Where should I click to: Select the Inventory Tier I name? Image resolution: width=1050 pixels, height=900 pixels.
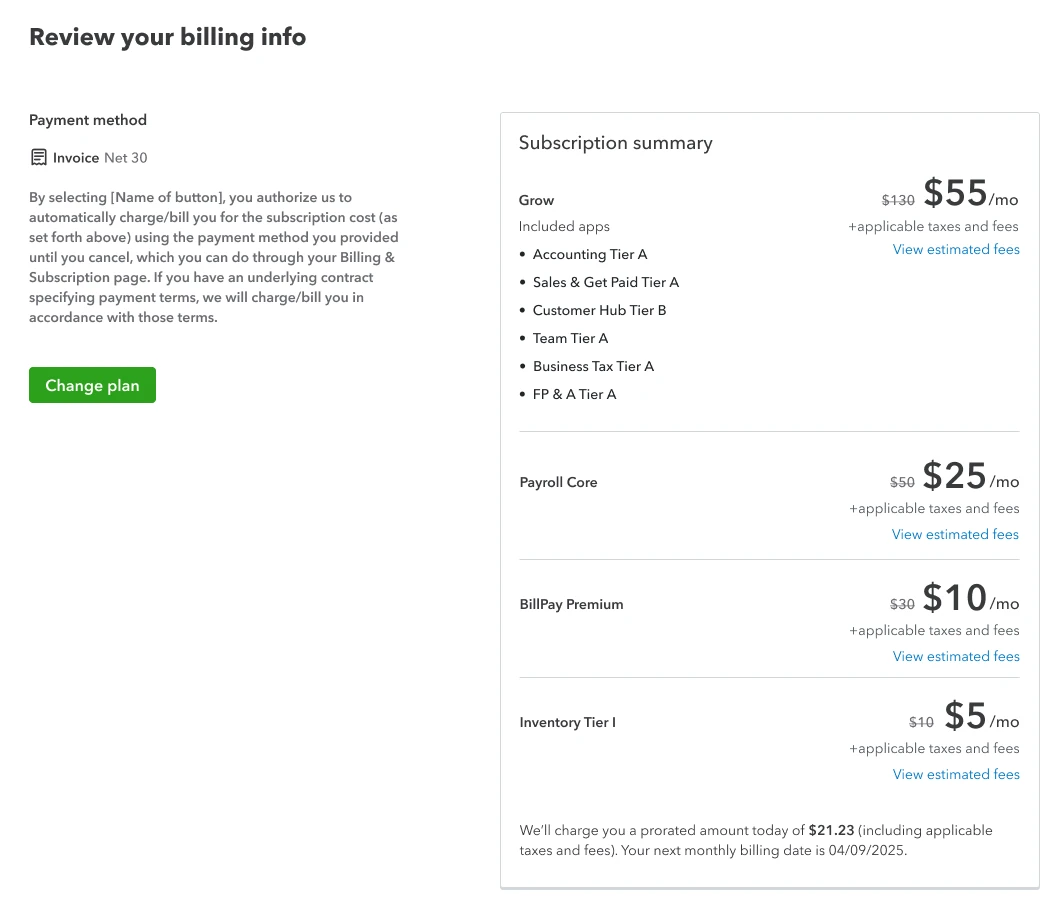(x=568, y=723)
